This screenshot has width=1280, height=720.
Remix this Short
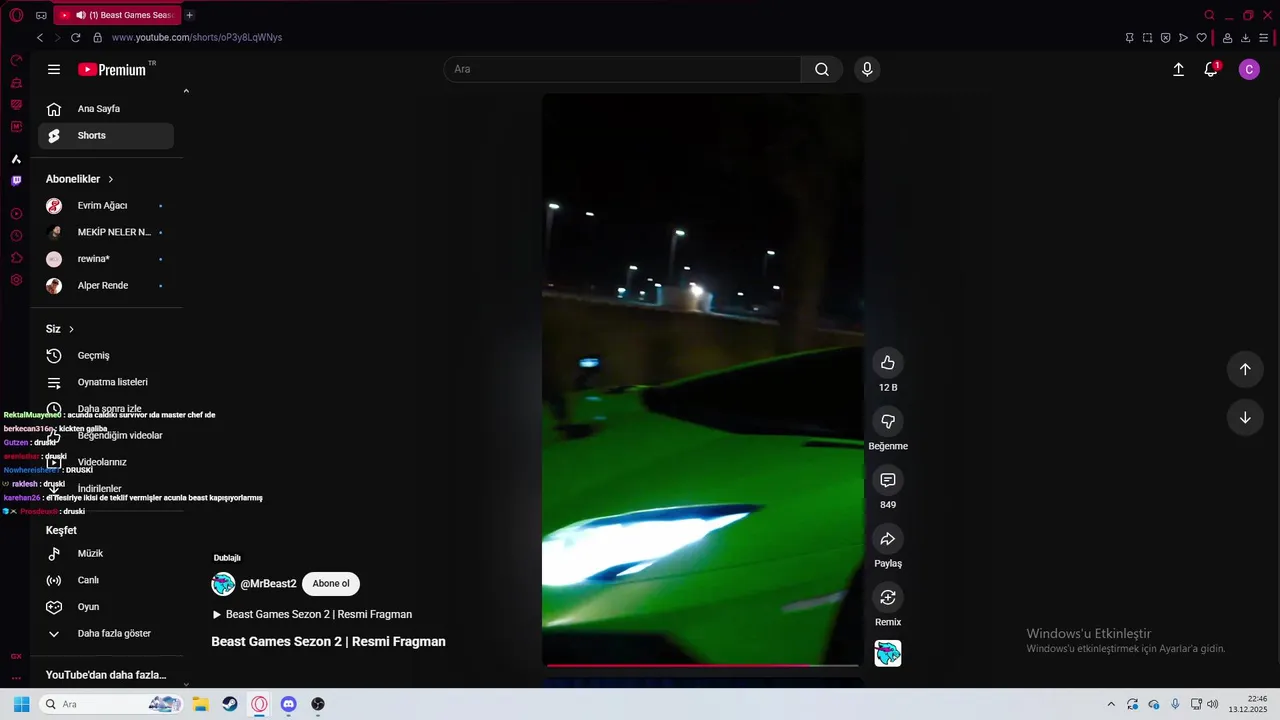tap(888, 598)
